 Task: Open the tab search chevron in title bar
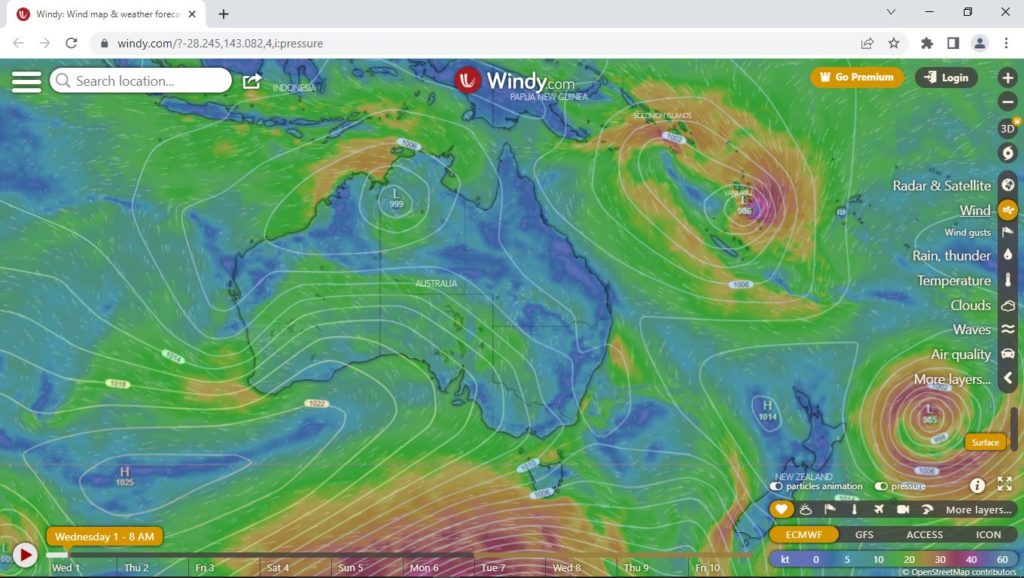click(x=891, y=12)
